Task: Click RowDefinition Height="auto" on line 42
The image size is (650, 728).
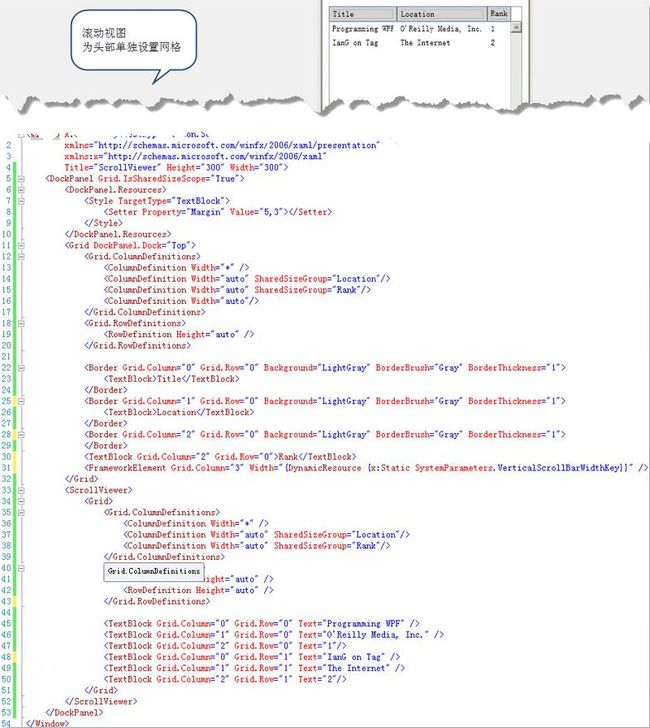Action: click(x=198, y=591)
